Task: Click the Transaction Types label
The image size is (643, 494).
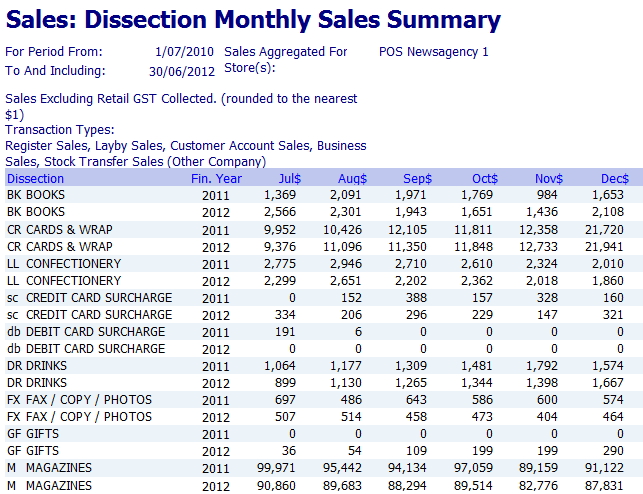Action: pyautogui.click(x=60, y=130)
